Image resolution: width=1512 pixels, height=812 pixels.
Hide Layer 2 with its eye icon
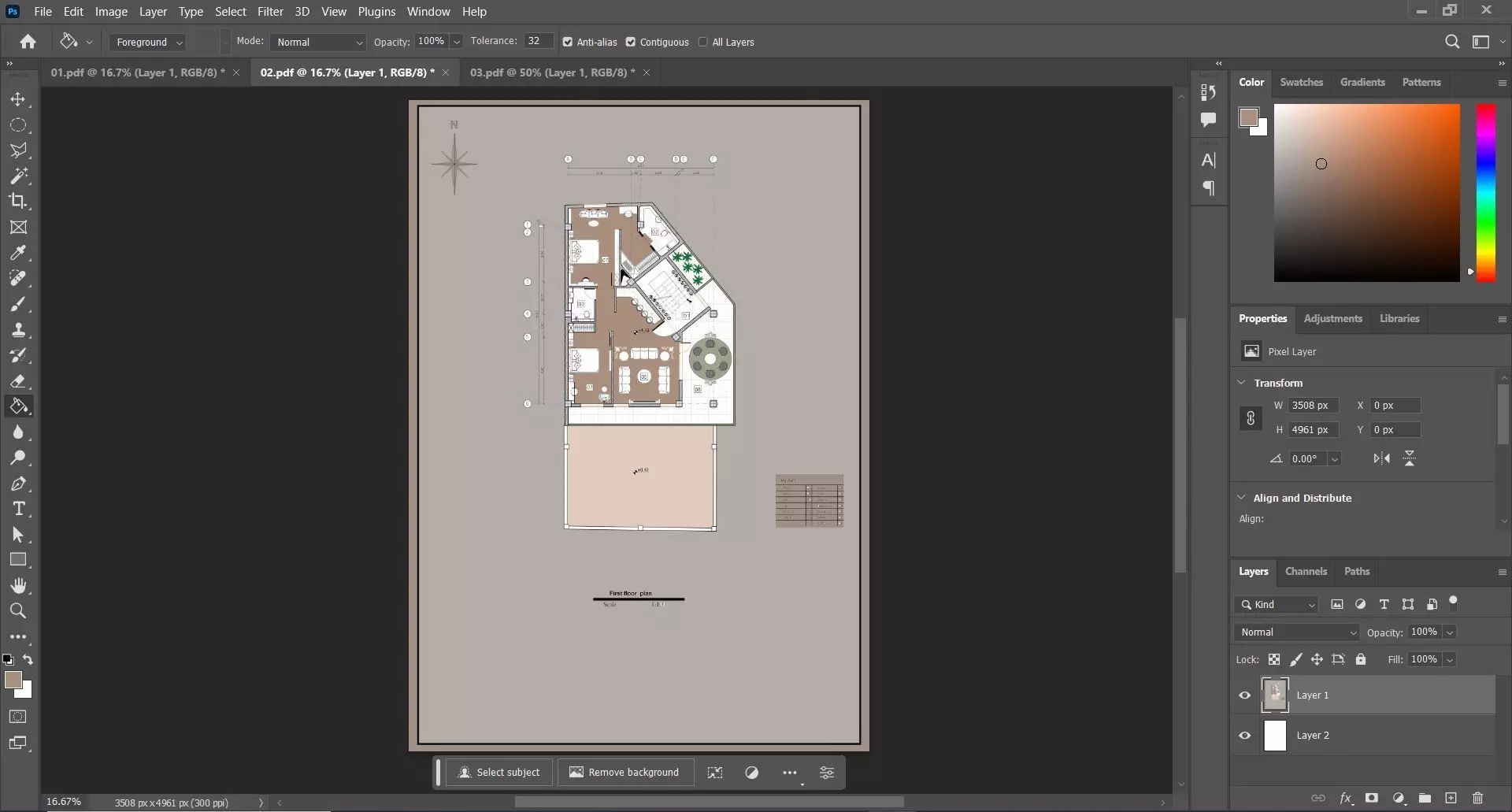1245,736
